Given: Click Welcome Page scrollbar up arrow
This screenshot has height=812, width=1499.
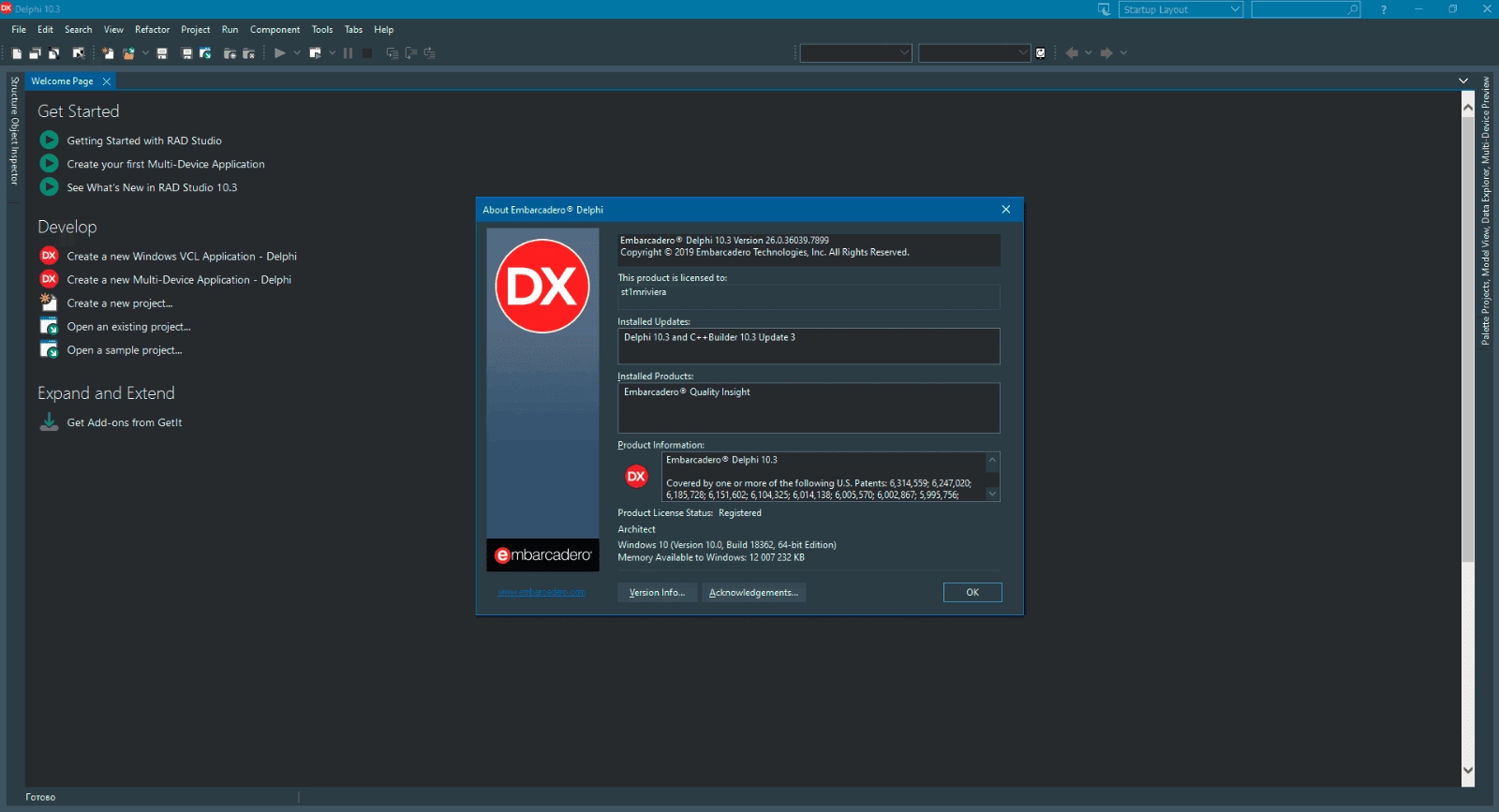Looking at the screenshot, I should pyautogui.click(x=1468, y=108).
